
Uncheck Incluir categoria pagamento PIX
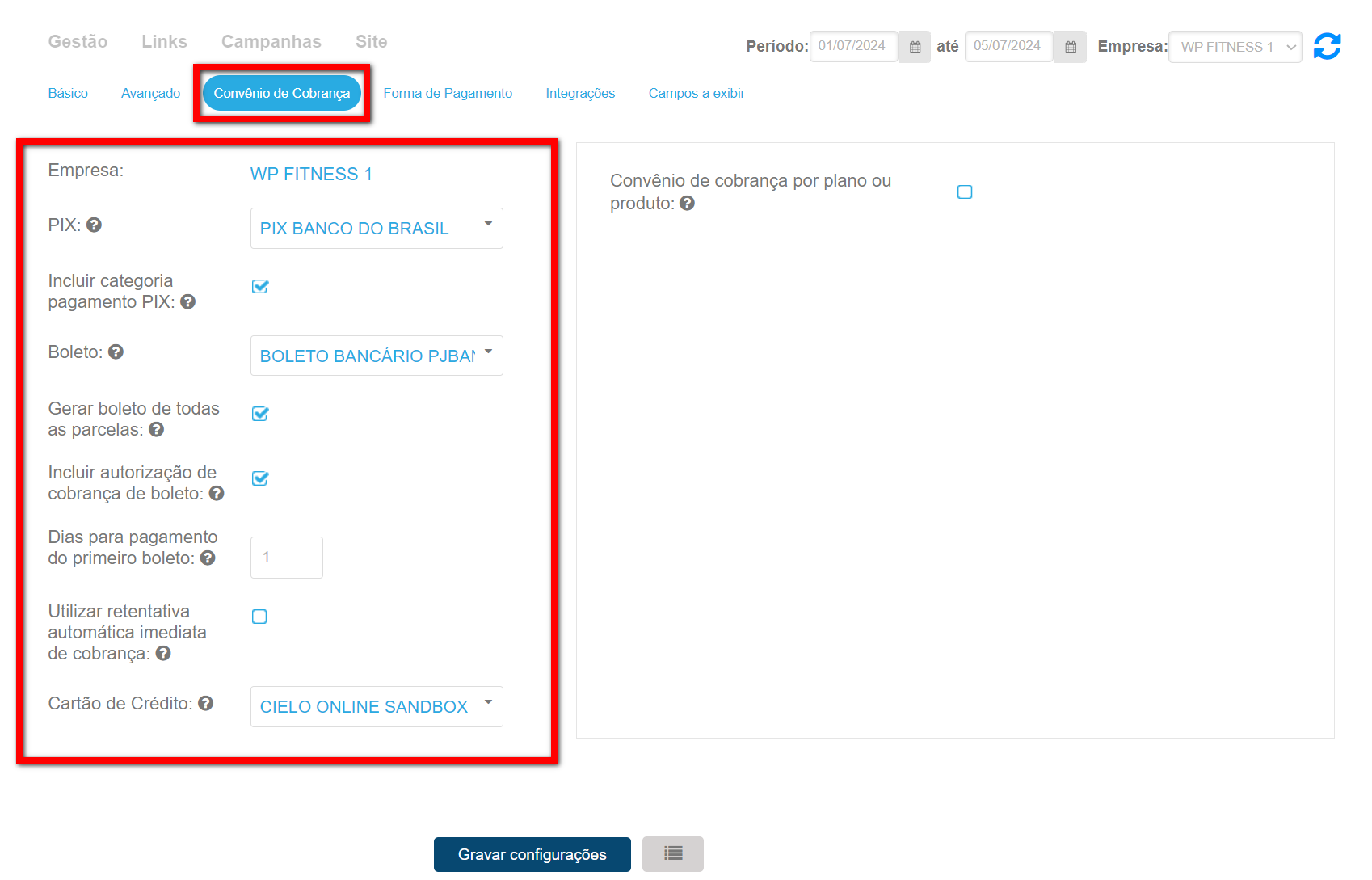tap(259, 286)
